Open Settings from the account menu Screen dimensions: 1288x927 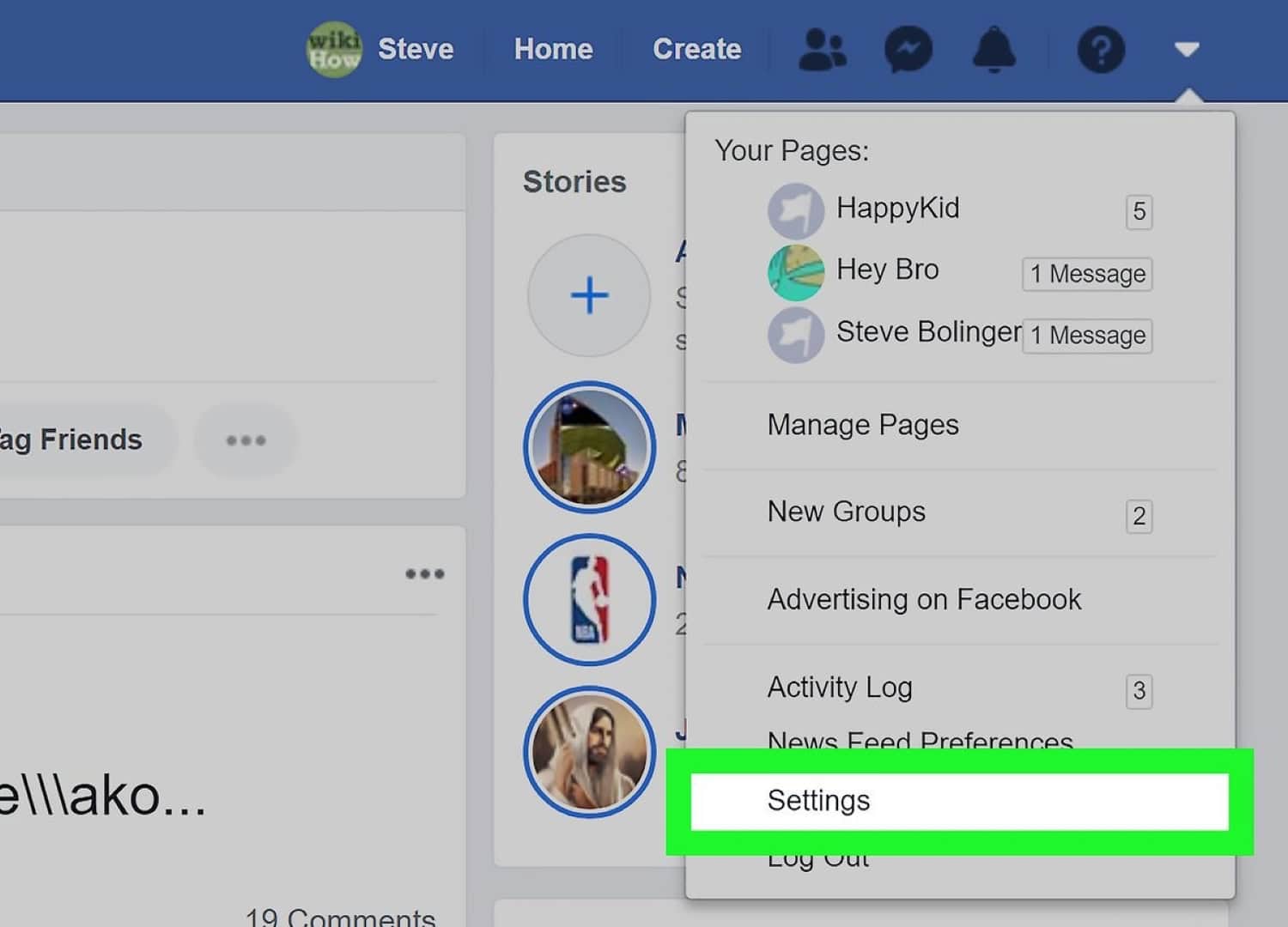pos(959,801)
